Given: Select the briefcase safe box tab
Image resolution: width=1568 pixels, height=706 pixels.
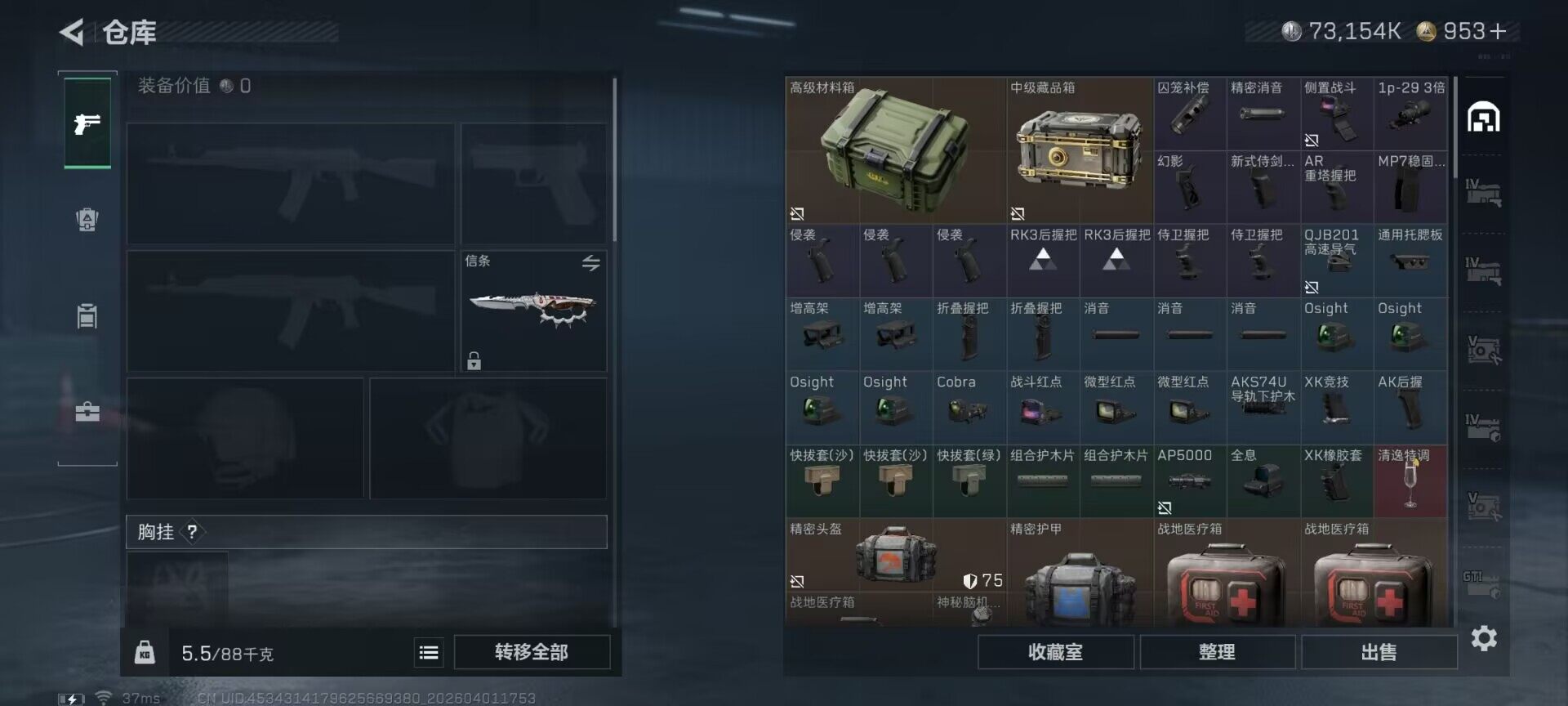Looking at the screenshot, I should click(87, 412).
